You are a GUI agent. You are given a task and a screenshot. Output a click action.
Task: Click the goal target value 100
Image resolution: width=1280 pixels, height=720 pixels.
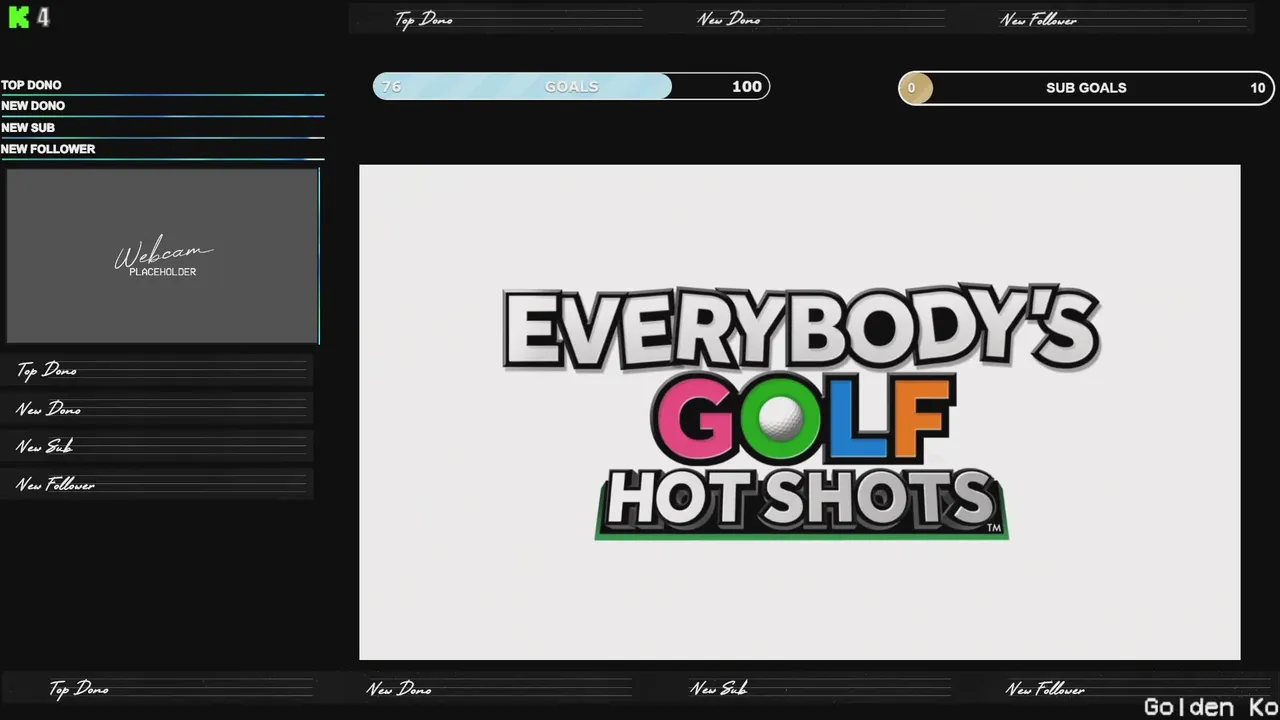(747, 86)
